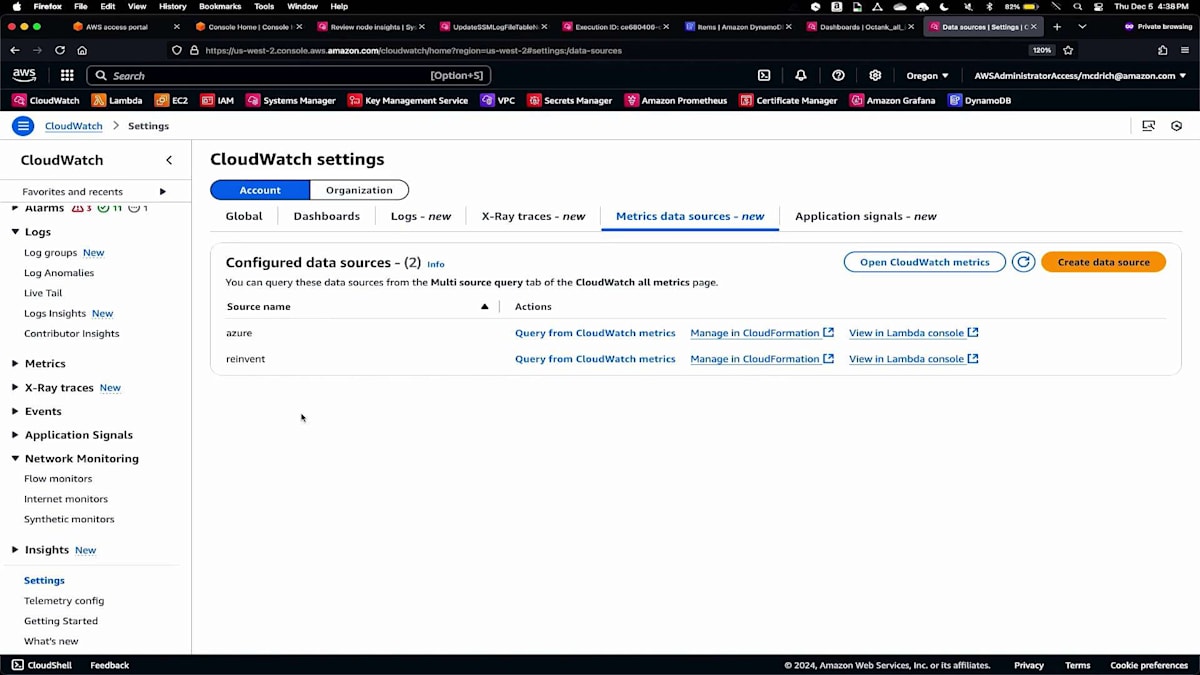1200x675 pixels.
Task: Switch to the Application signals - new tab
Action: 866,216
